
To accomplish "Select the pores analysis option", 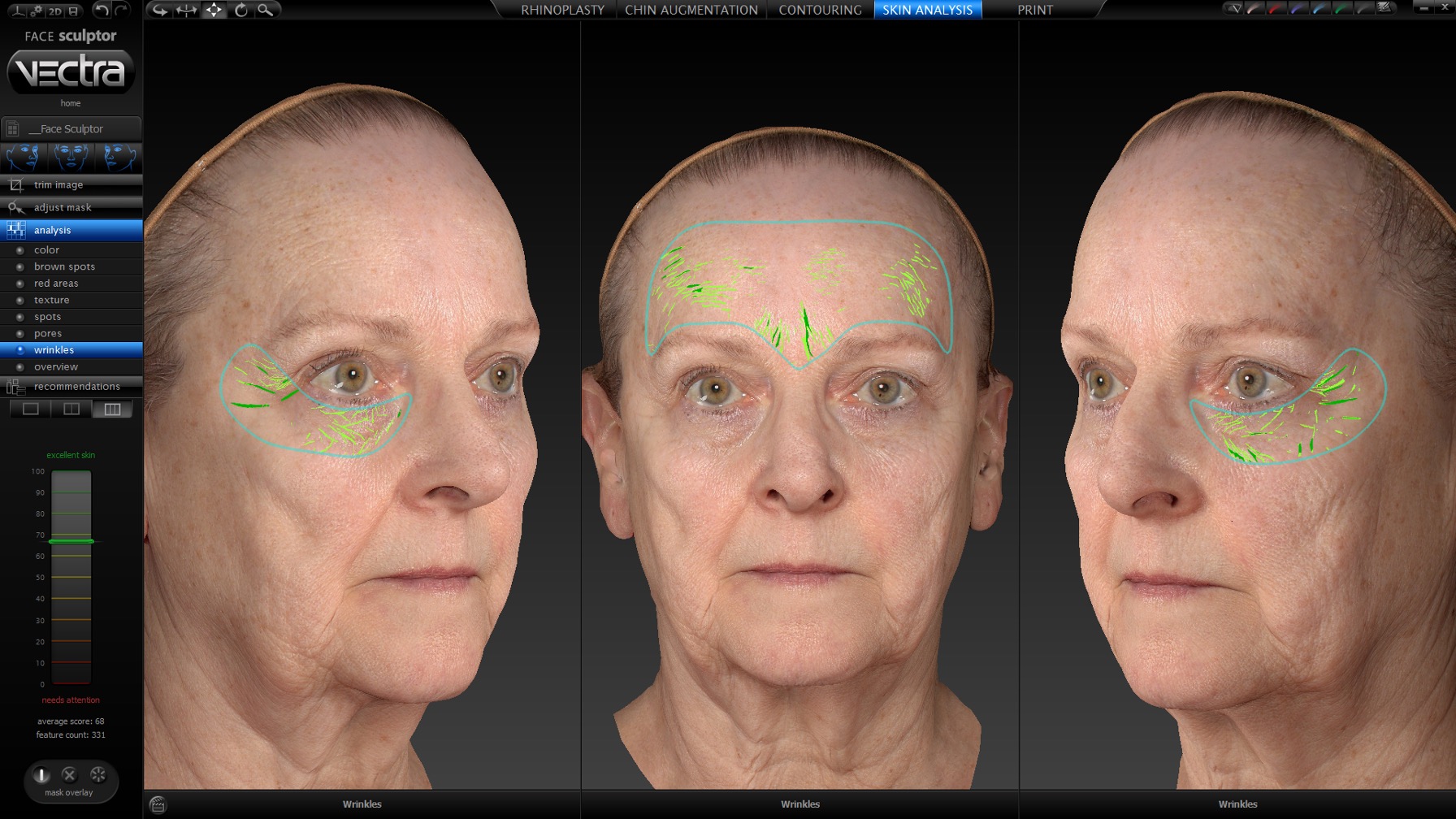I will (48, 333).
